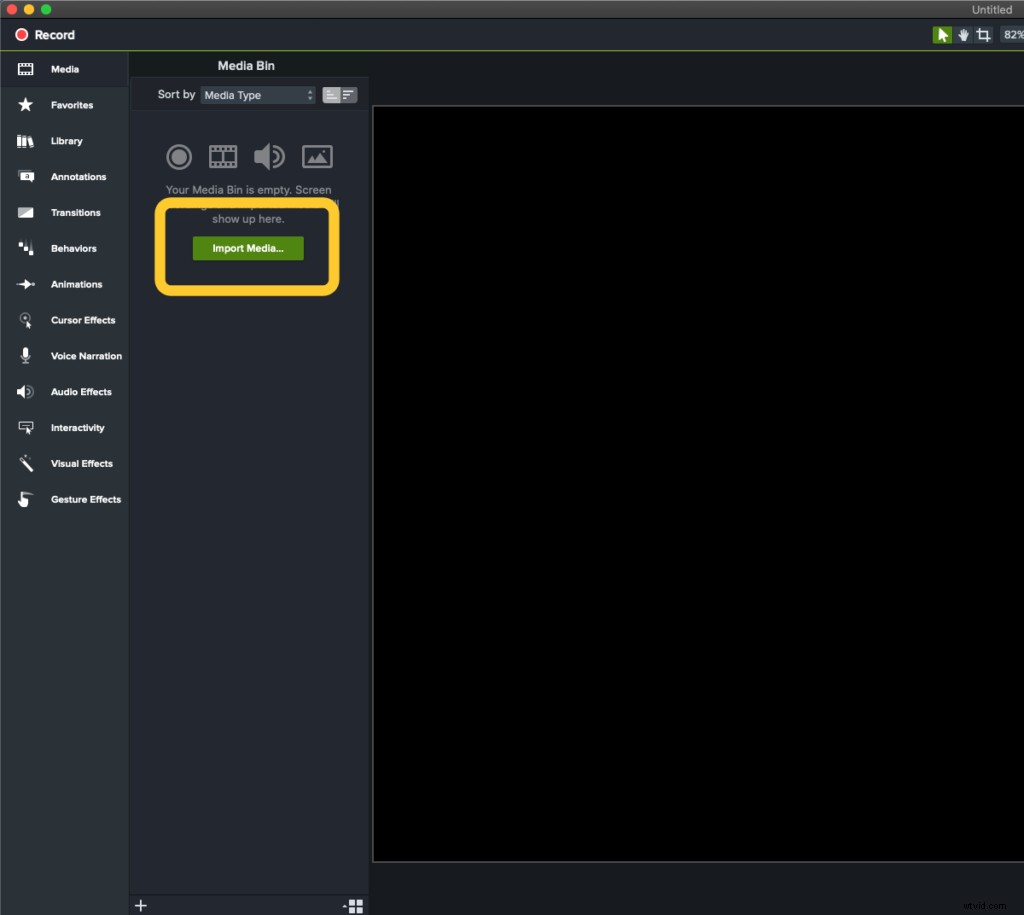Image resolution: width=1024 pixels, height=915 pixels.
Task: Switch to the Transitions tab
Action: (x=25, y=212)
